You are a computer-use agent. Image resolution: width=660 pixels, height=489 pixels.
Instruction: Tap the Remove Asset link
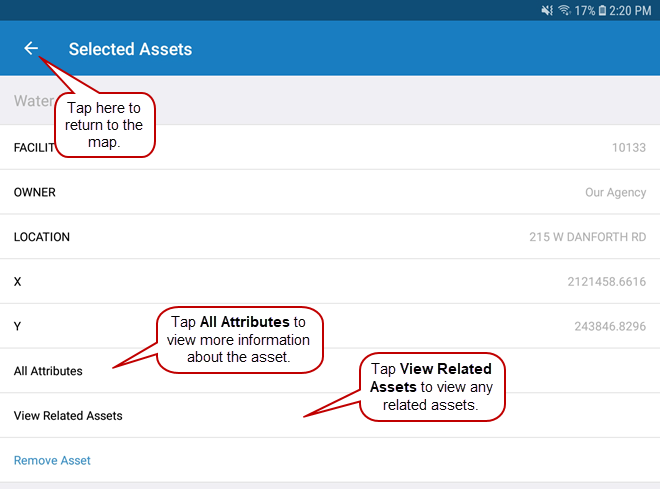pyautogui.click(x=52, y=461)
